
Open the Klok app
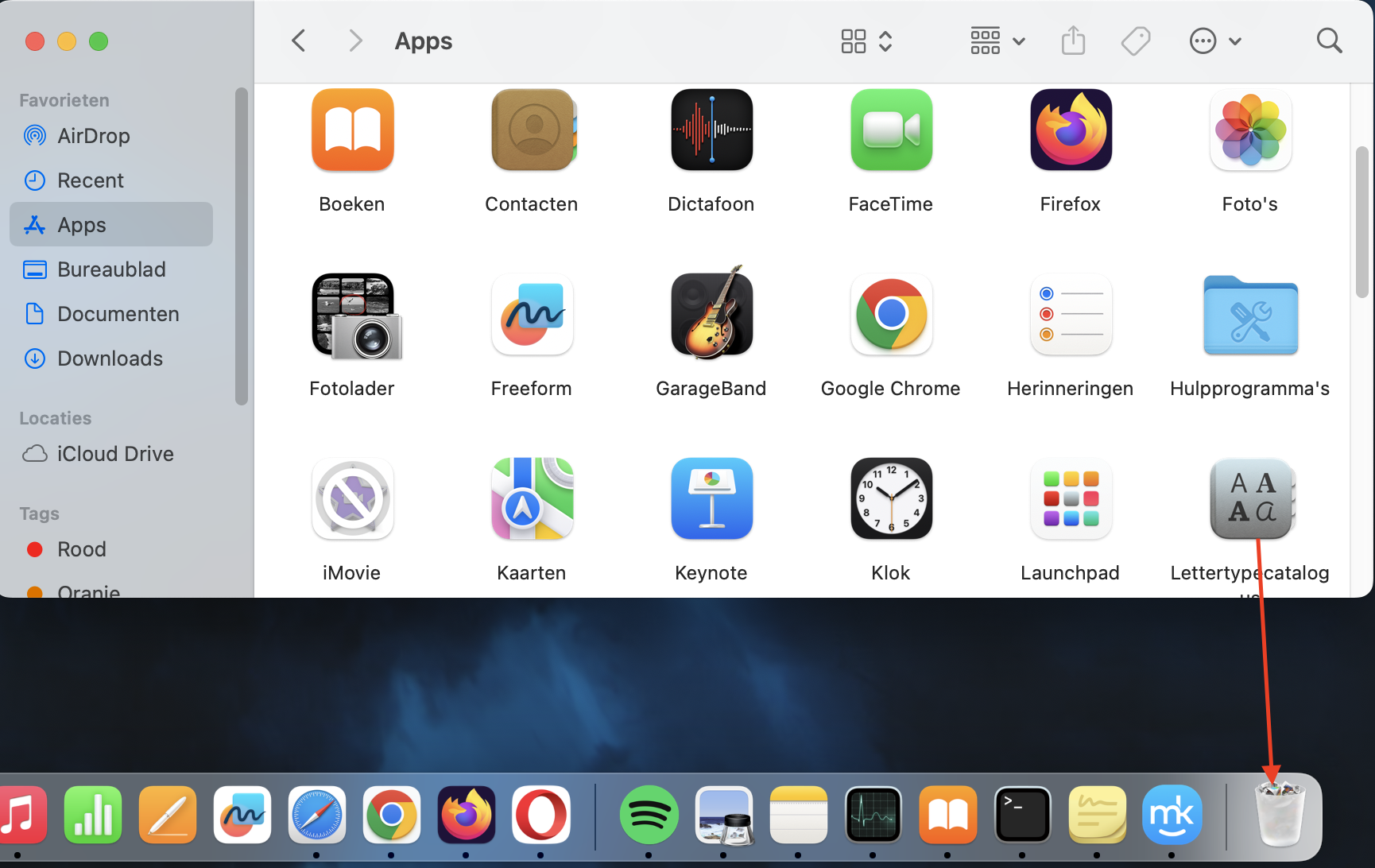[890, 498]
